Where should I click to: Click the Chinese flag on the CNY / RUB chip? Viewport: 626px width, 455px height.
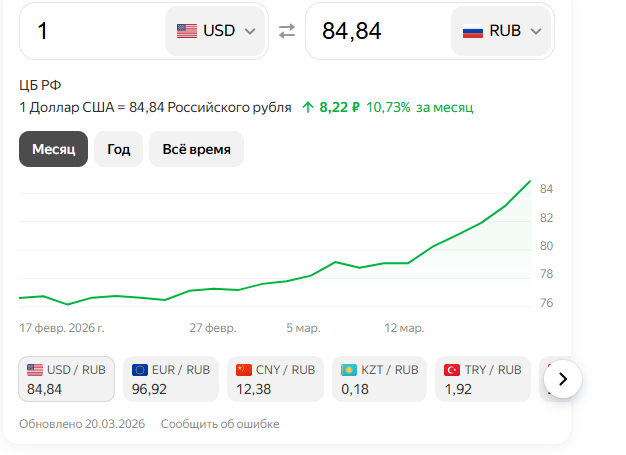(244, 370)
